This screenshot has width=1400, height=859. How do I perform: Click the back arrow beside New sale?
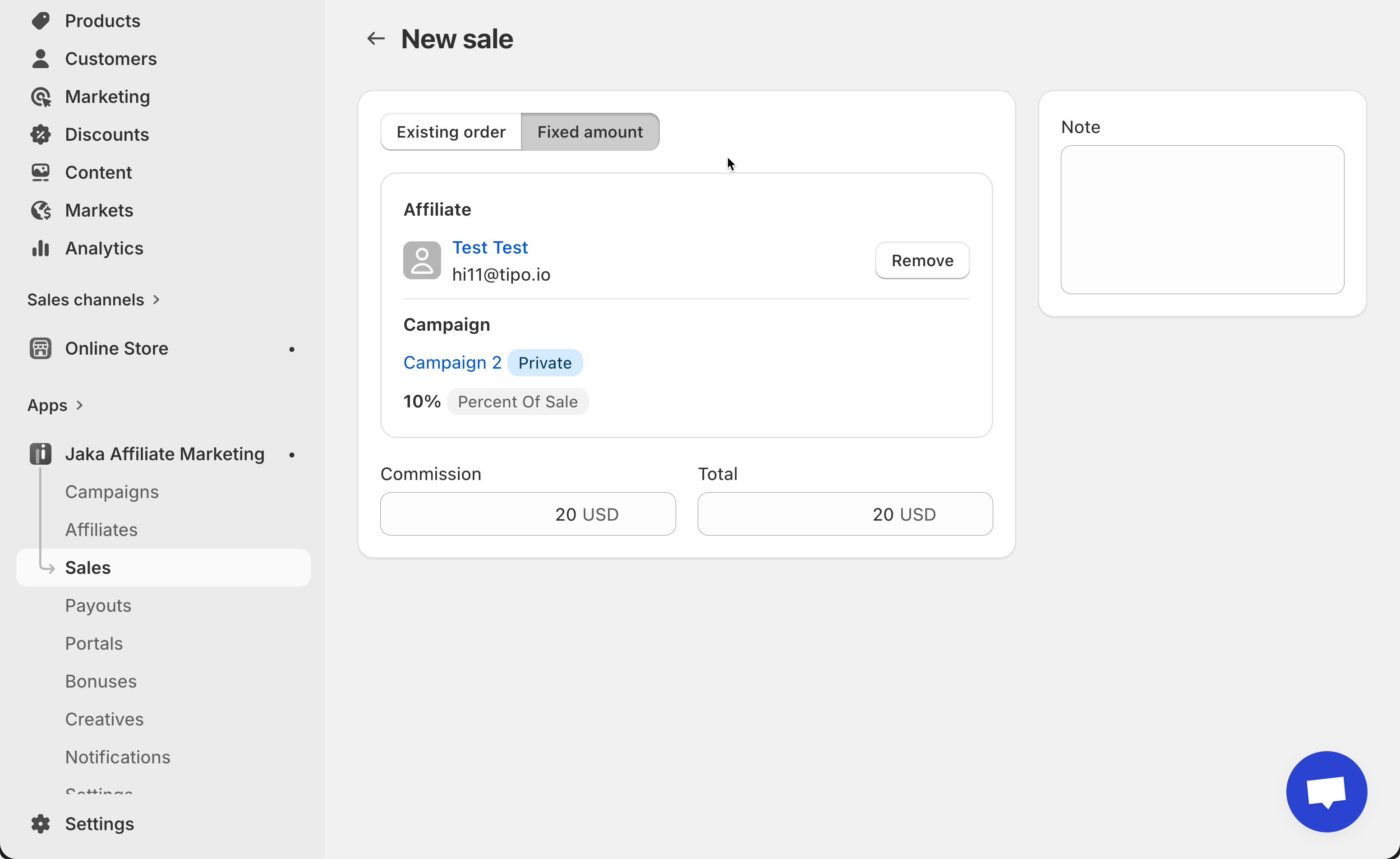click(x=376, y=39)
